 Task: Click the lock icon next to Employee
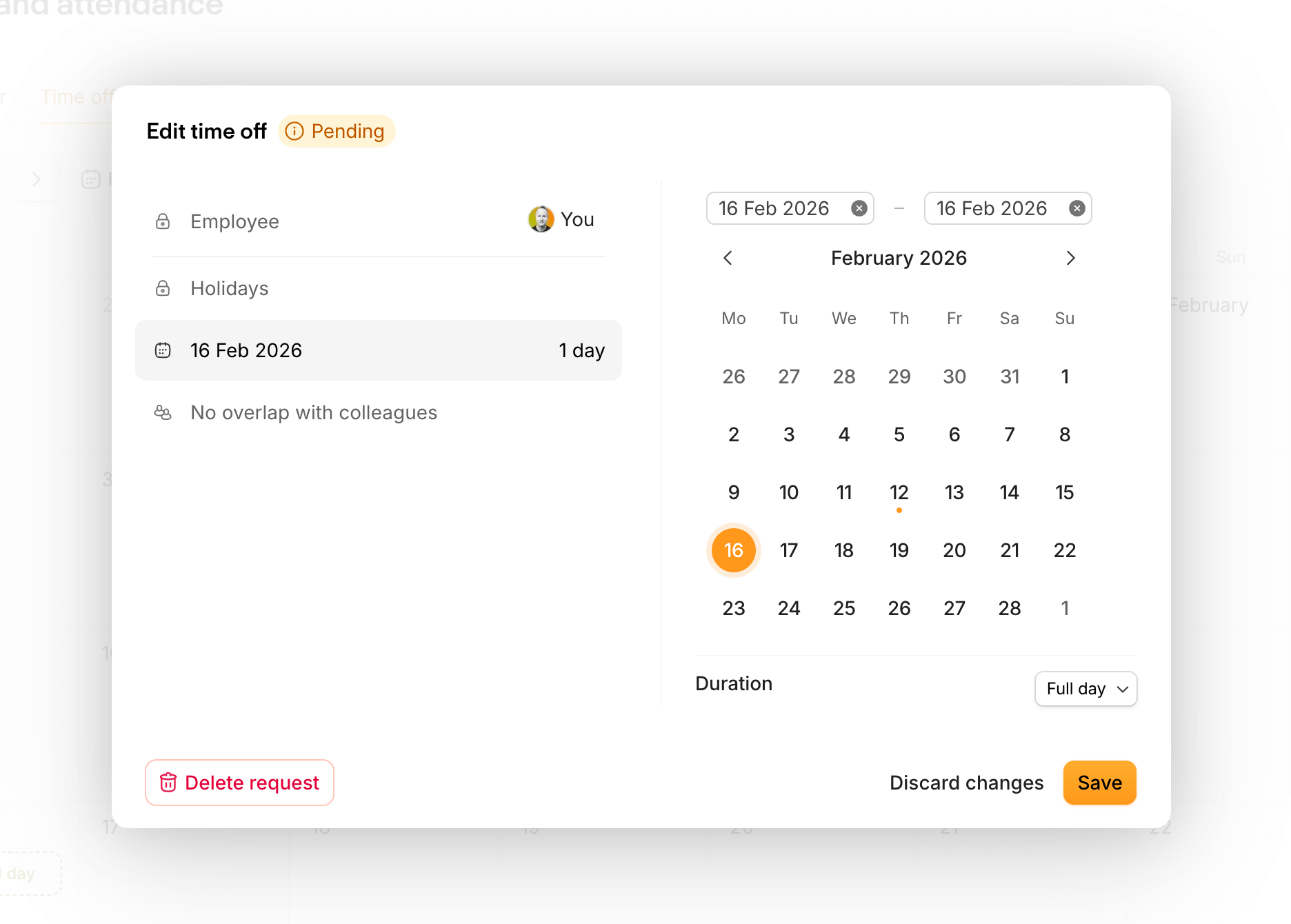163,221
